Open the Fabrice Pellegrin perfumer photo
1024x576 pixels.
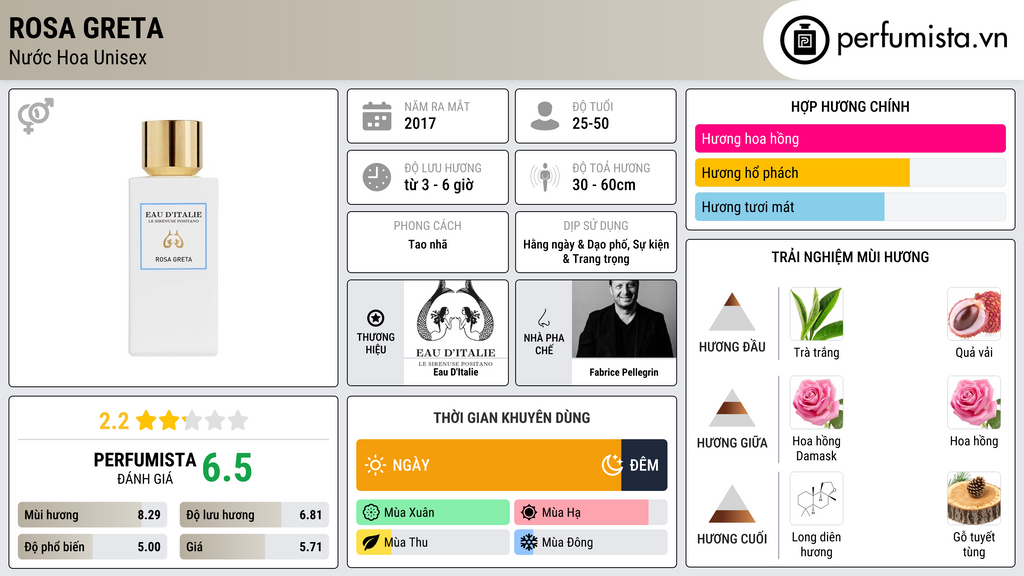[x=624, y=319]
